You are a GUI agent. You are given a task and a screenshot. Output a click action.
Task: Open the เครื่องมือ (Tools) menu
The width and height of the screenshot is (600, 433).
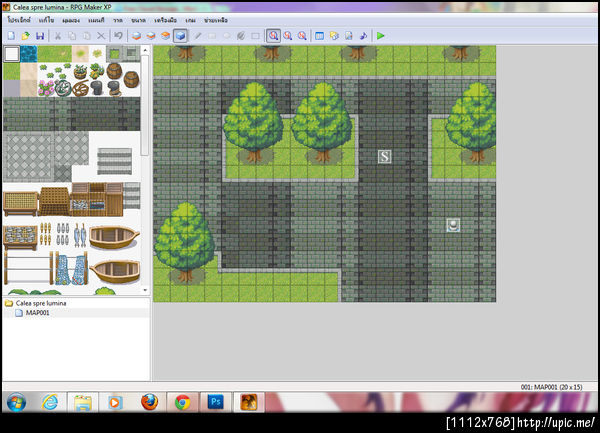click(x=165, y=20)
